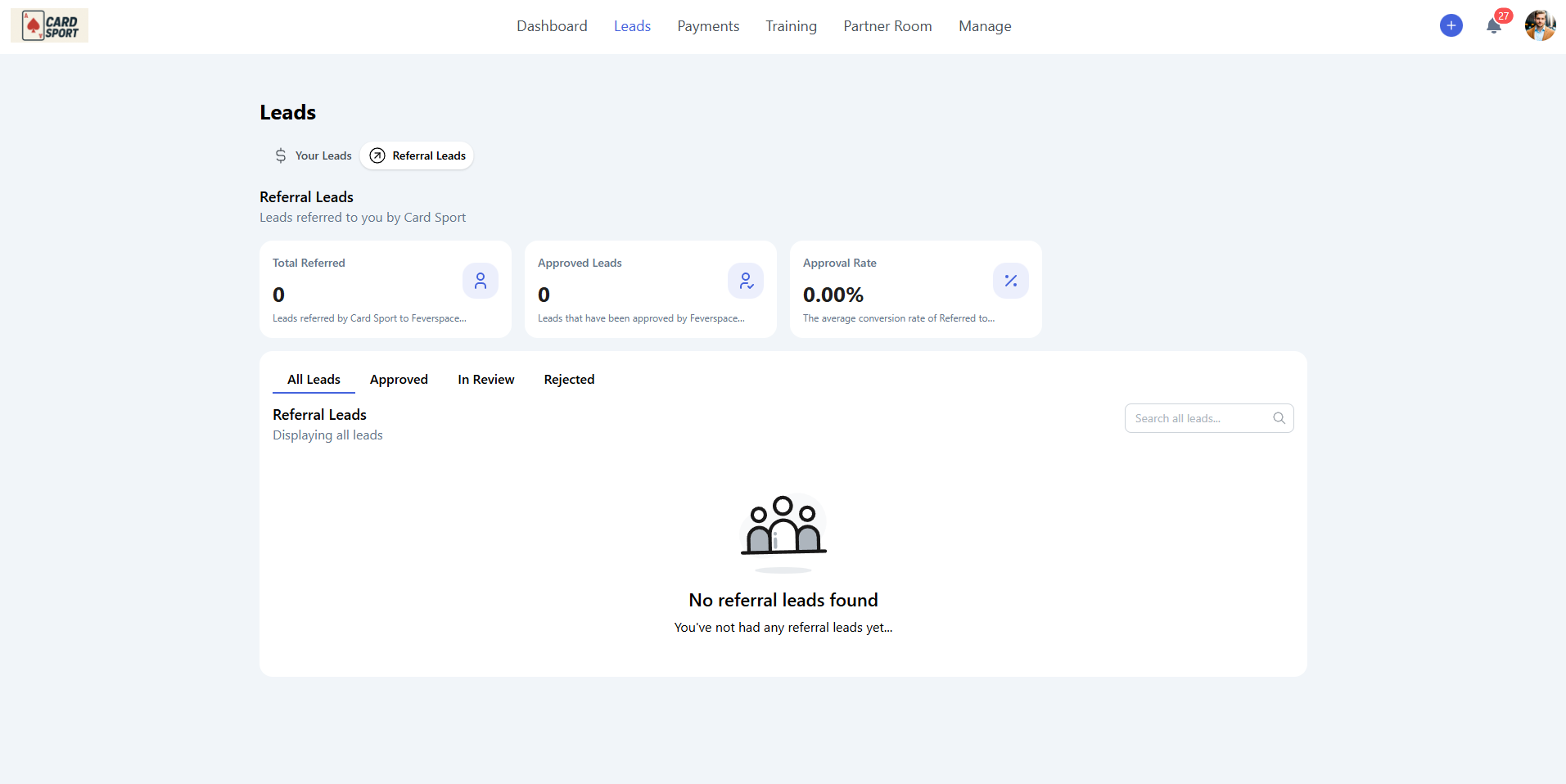The height and width of the screenshot is (784, 1566).
Task: Click the Total Referred person icon
Action: click(x=481, y=281)
